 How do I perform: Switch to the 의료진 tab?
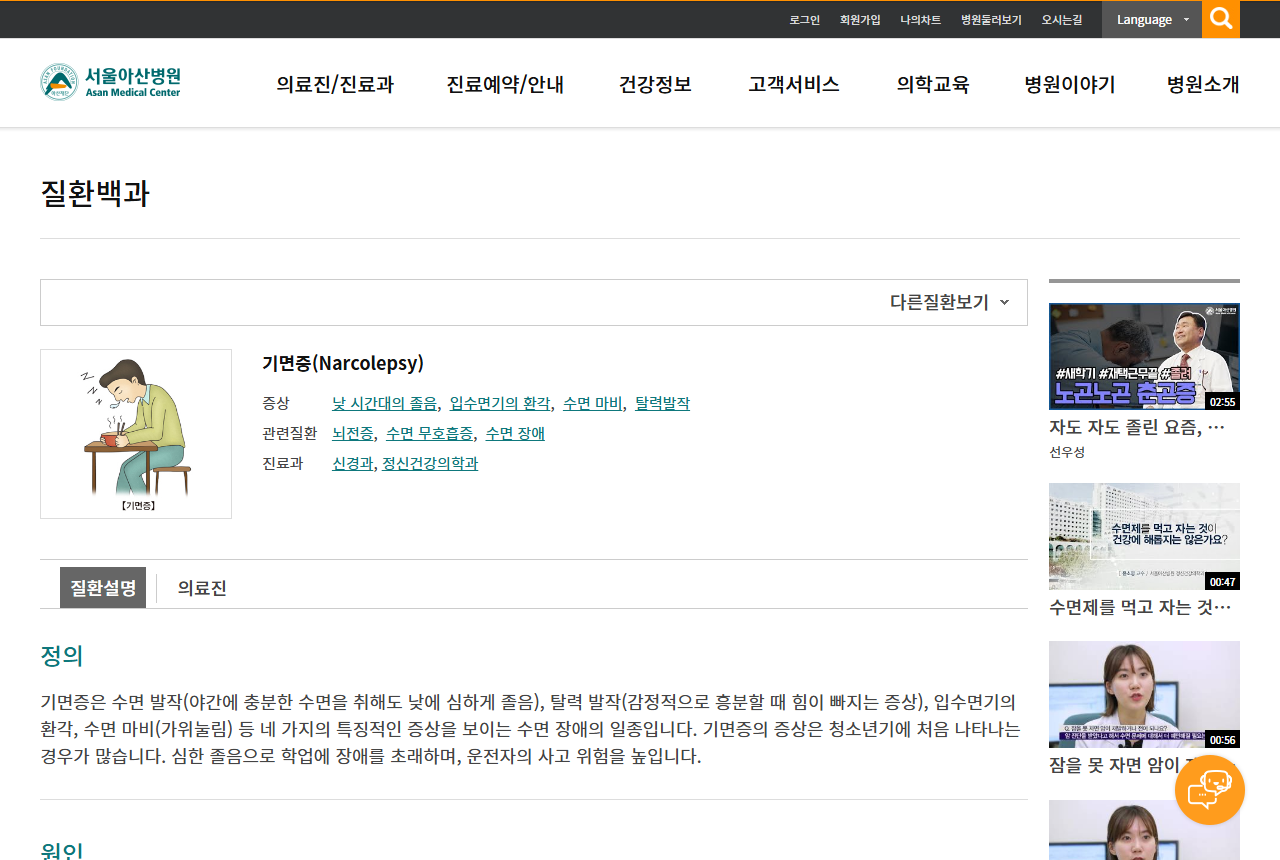202,588
